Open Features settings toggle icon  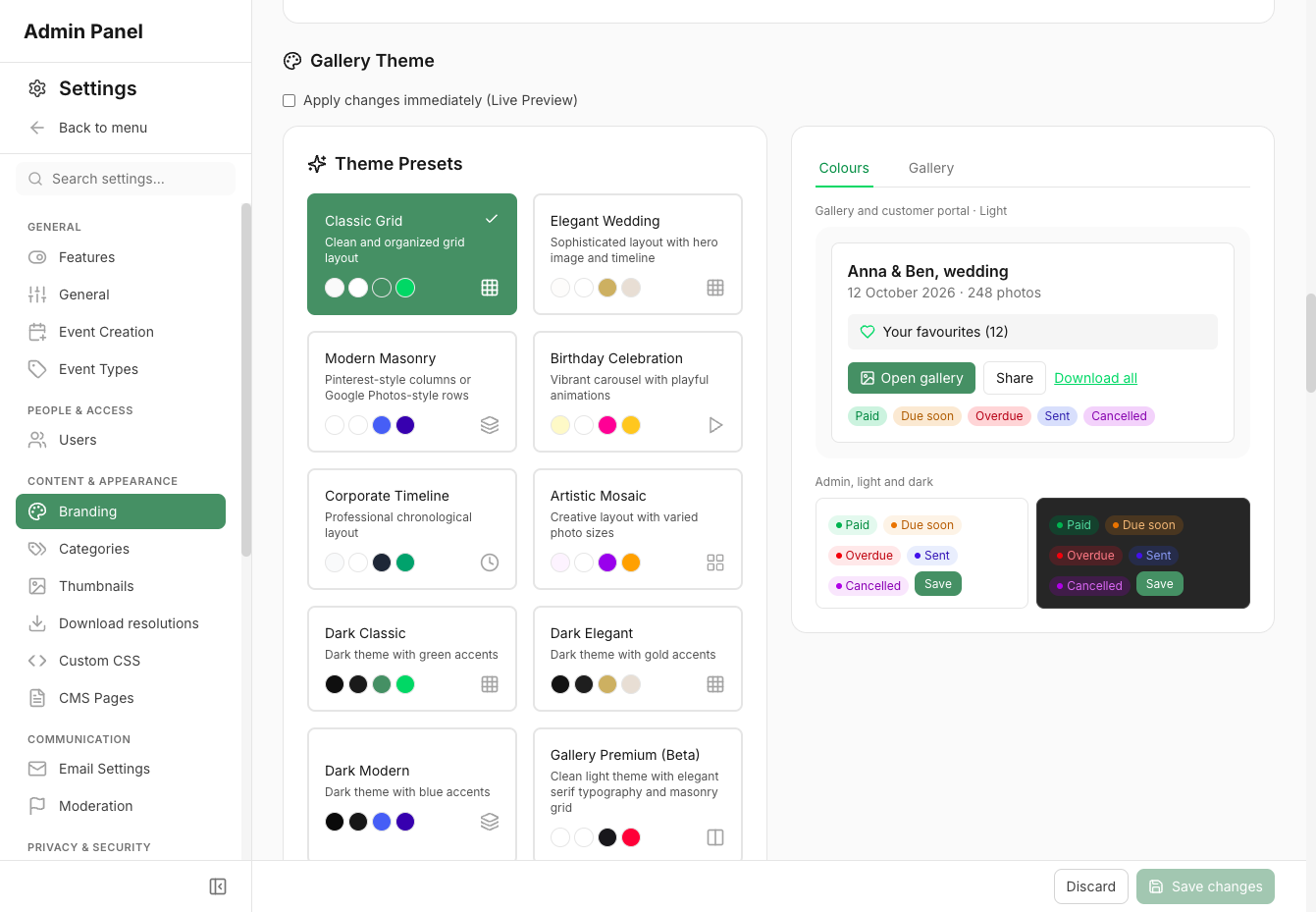pos(37,257)
